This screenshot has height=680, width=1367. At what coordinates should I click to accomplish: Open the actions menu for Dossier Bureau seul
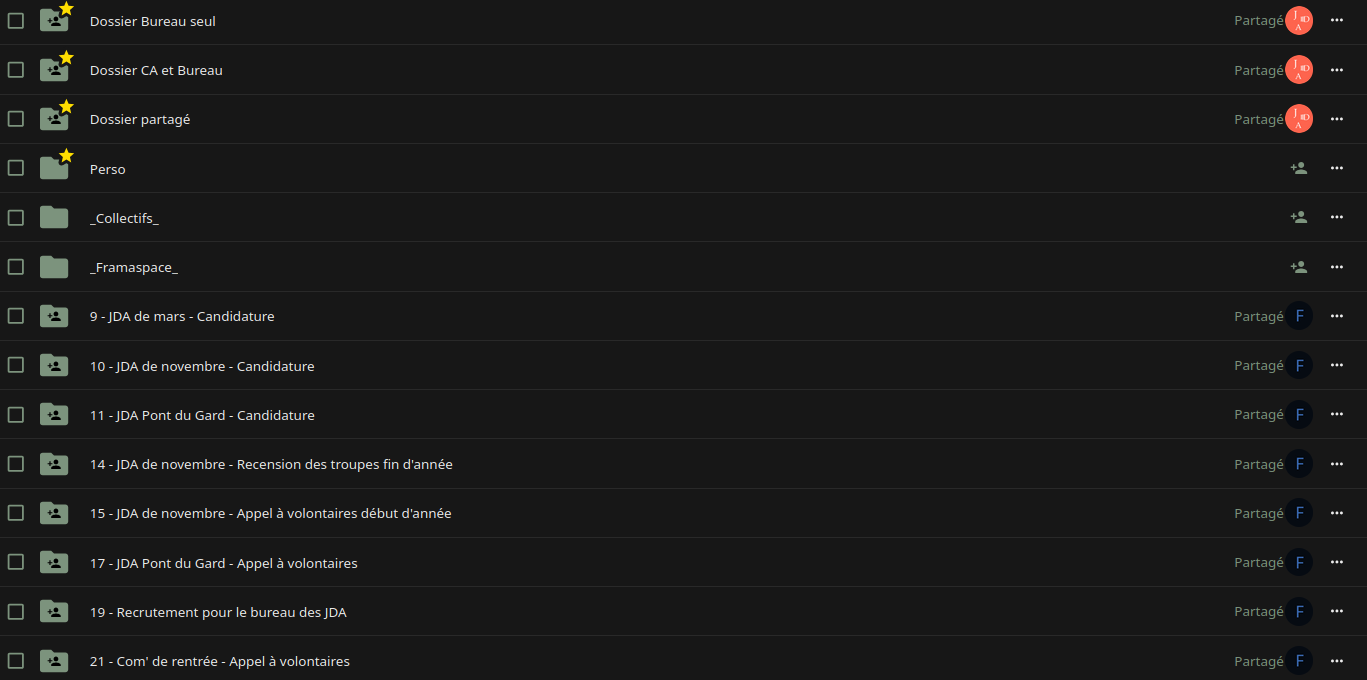click(x=1337, y=21)
